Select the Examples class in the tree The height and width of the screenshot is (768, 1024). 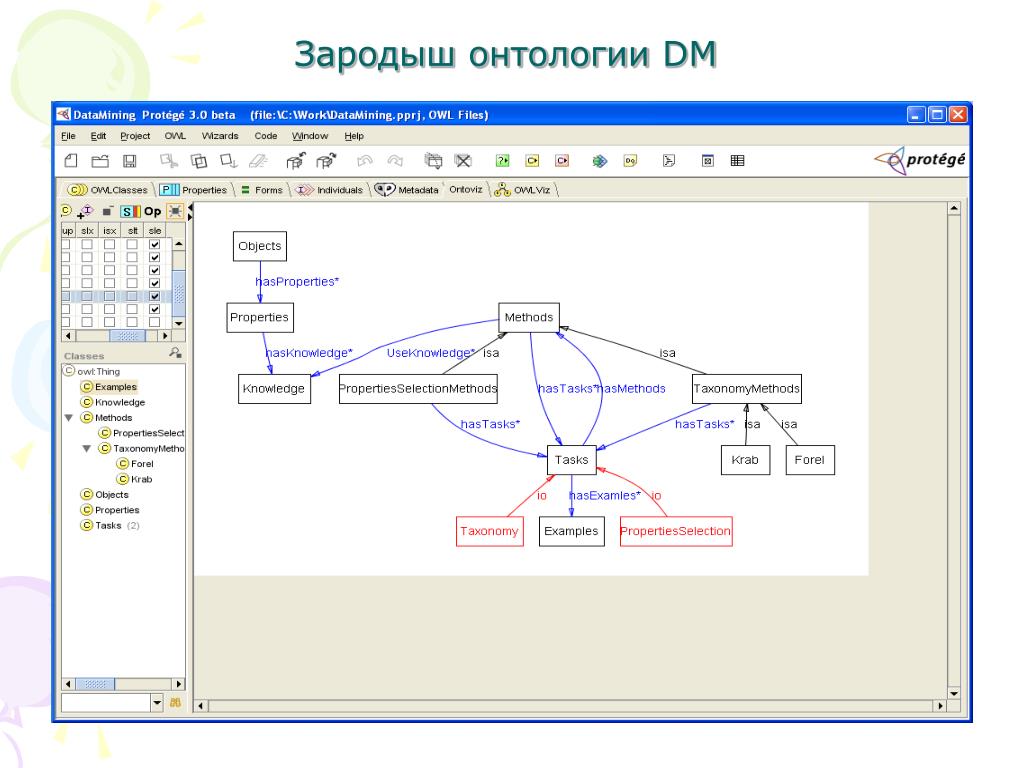pos(109,387)
